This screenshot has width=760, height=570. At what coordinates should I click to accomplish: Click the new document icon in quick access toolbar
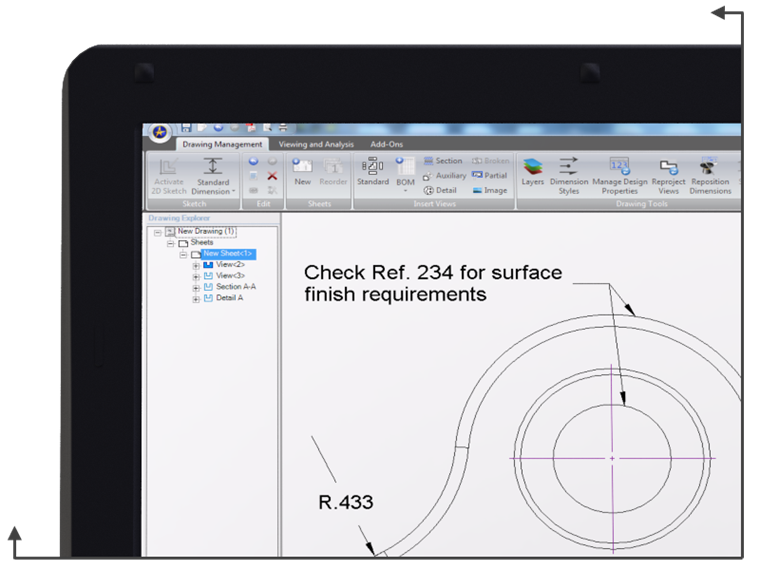pyautogui.click(x=202, y=127)
